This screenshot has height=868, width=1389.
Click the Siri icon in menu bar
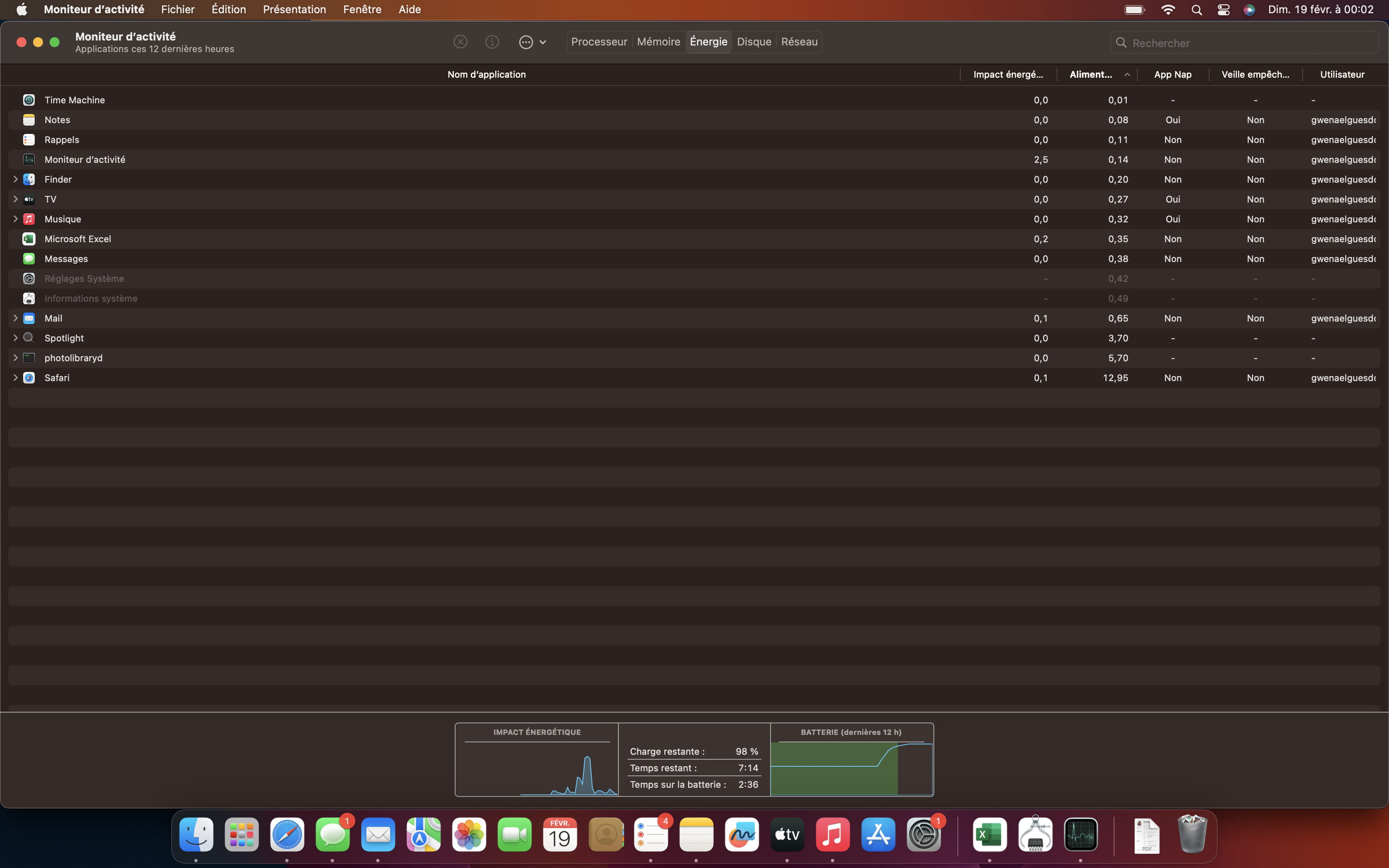pyautogui.click(x=1249, y=9)
